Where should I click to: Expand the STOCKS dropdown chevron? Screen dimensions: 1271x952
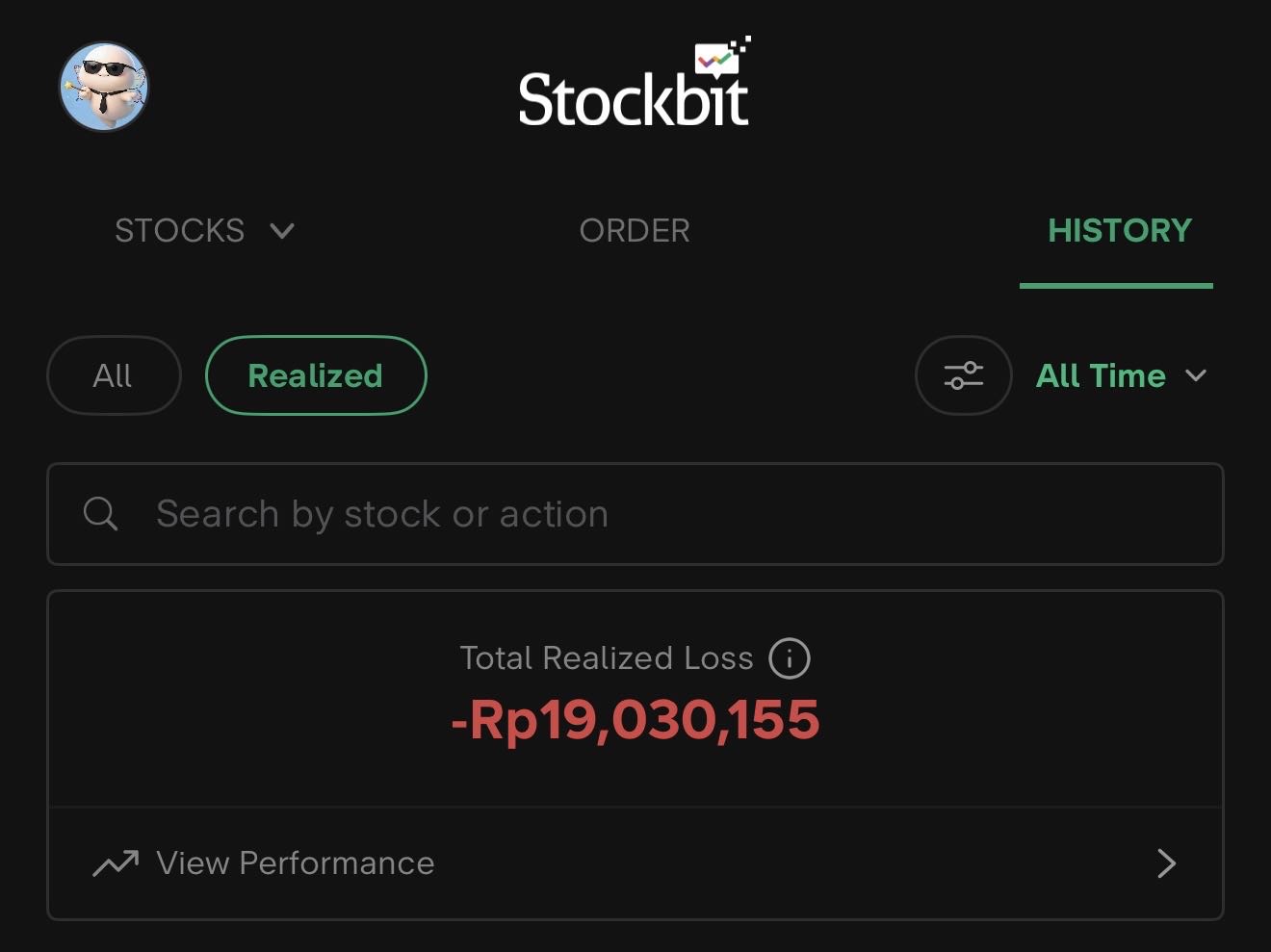(282, 231)
